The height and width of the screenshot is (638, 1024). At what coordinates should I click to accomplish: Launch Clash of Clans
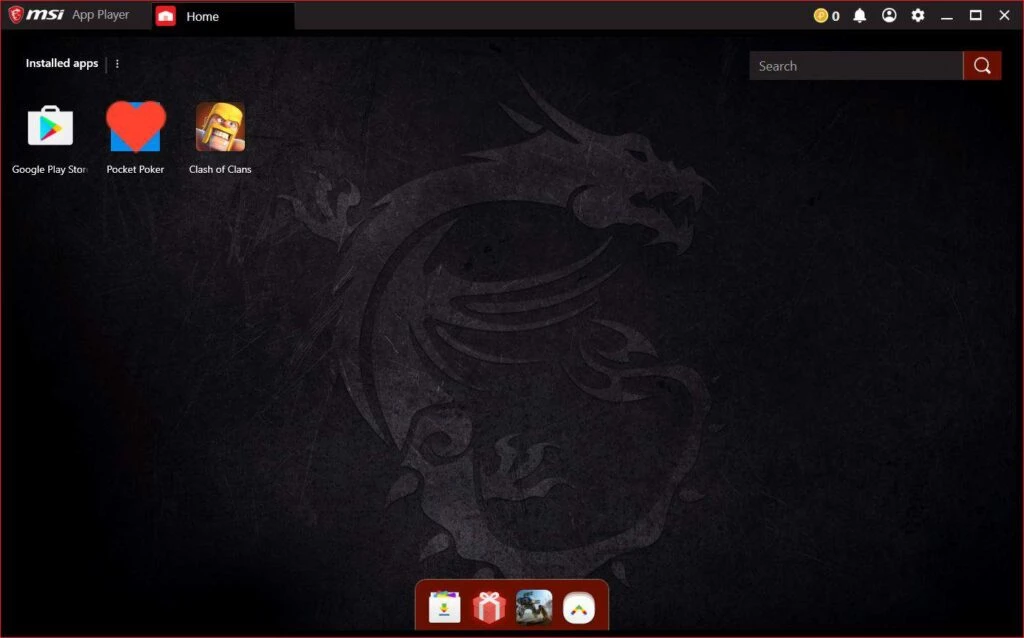(220, 127)
